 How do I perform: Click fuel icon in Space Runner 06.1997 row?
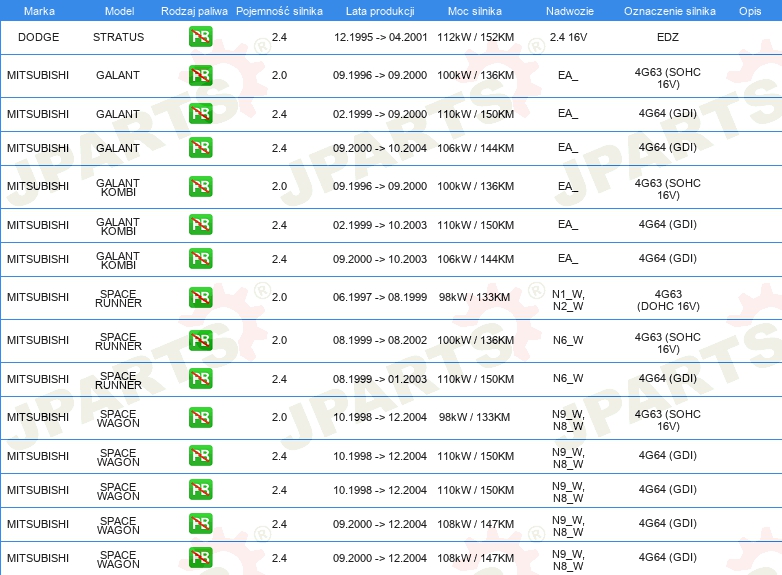(200, 297)
